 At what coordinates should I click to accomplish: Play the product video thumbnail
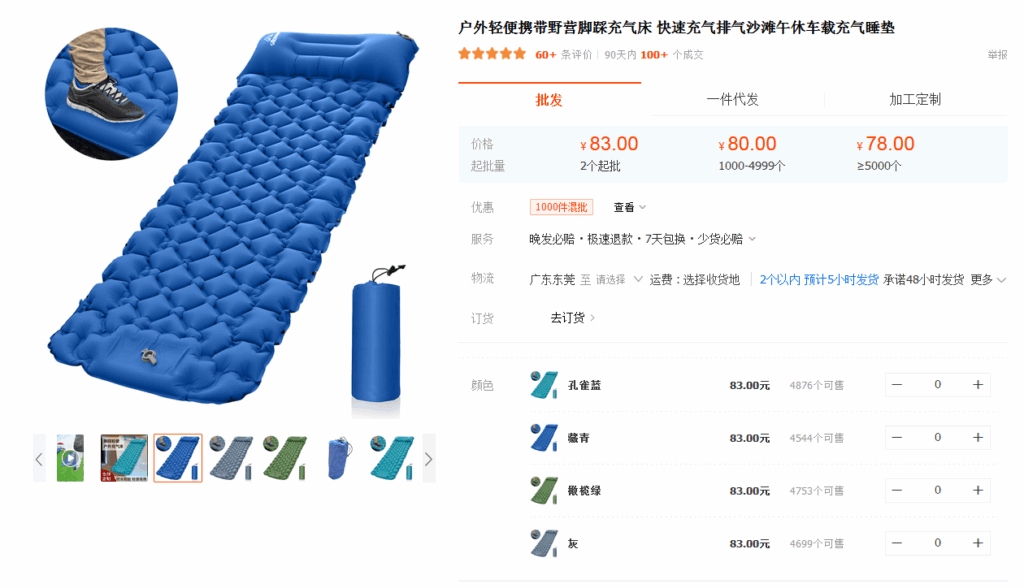tap(70, 458)
